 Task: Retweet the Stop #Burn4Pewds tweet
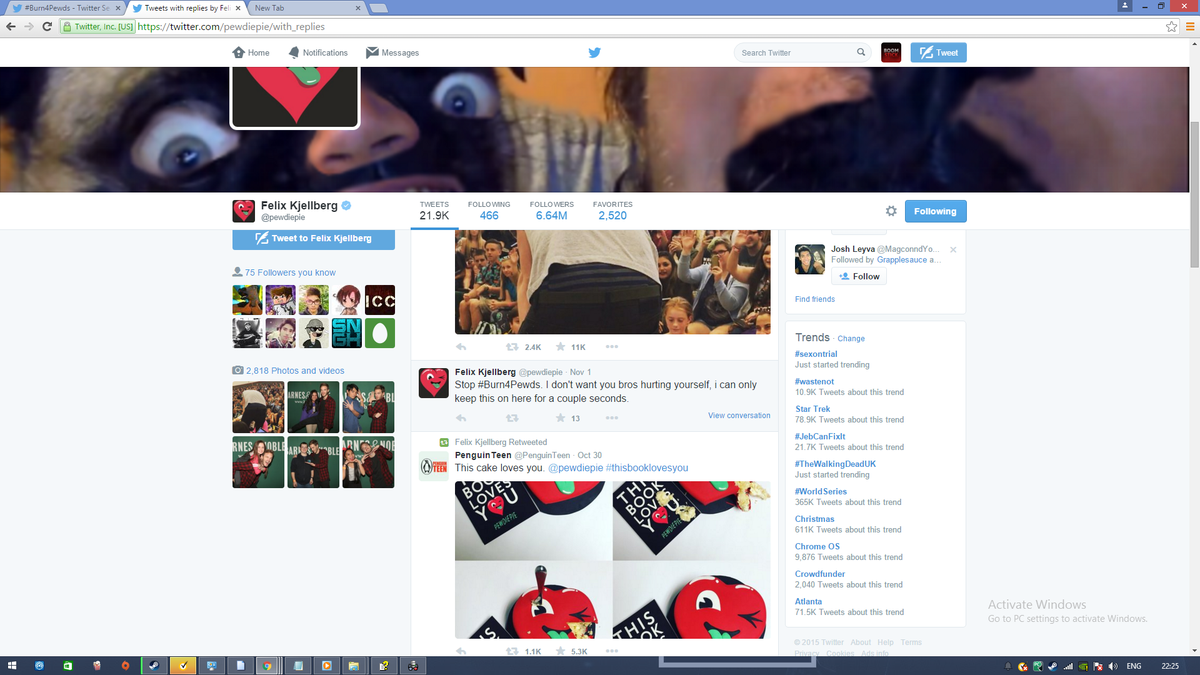512,418
